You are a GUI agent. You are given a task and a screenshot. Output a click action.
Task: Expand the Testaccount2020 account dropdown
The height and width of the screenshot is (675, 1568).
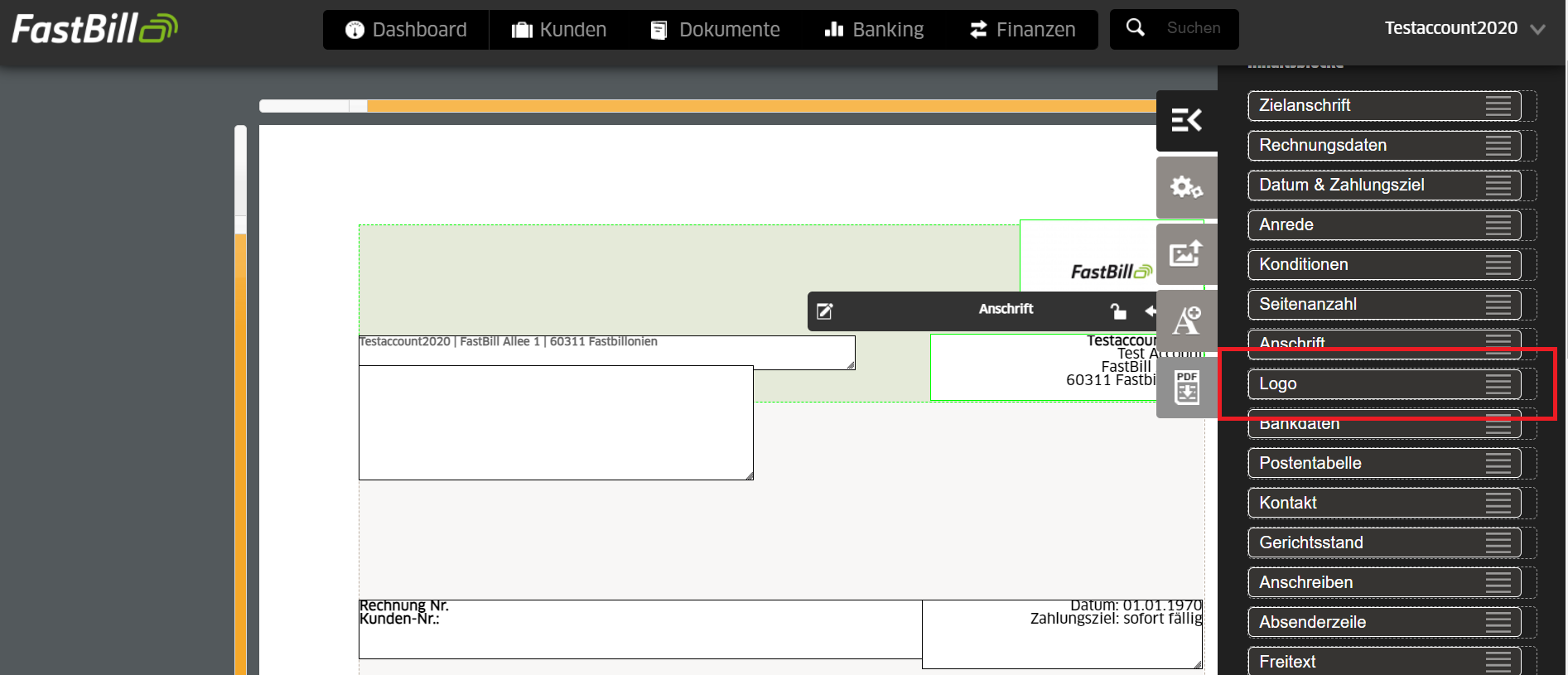click(1464, 28)
